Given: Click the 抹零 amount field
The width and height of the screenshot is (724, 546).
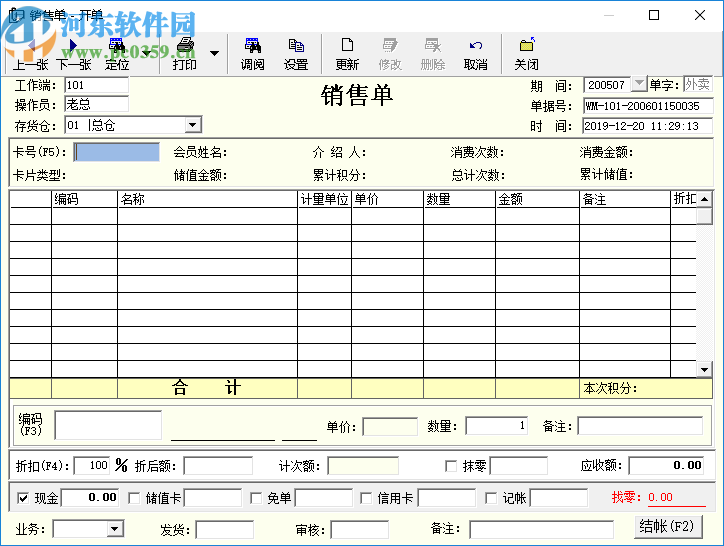Looking at the screenshot, I should coord(519,466).
